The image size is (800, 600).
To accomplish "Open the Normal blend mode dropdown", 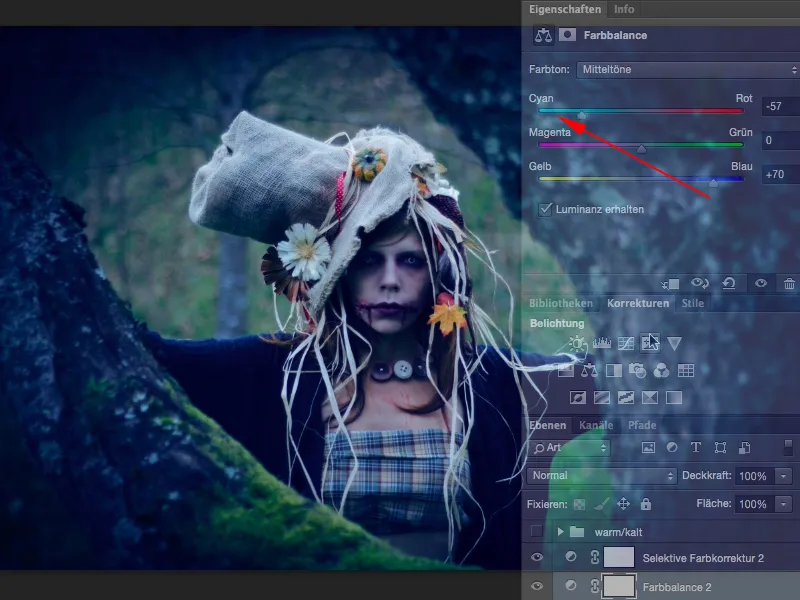I will point(602,476).
